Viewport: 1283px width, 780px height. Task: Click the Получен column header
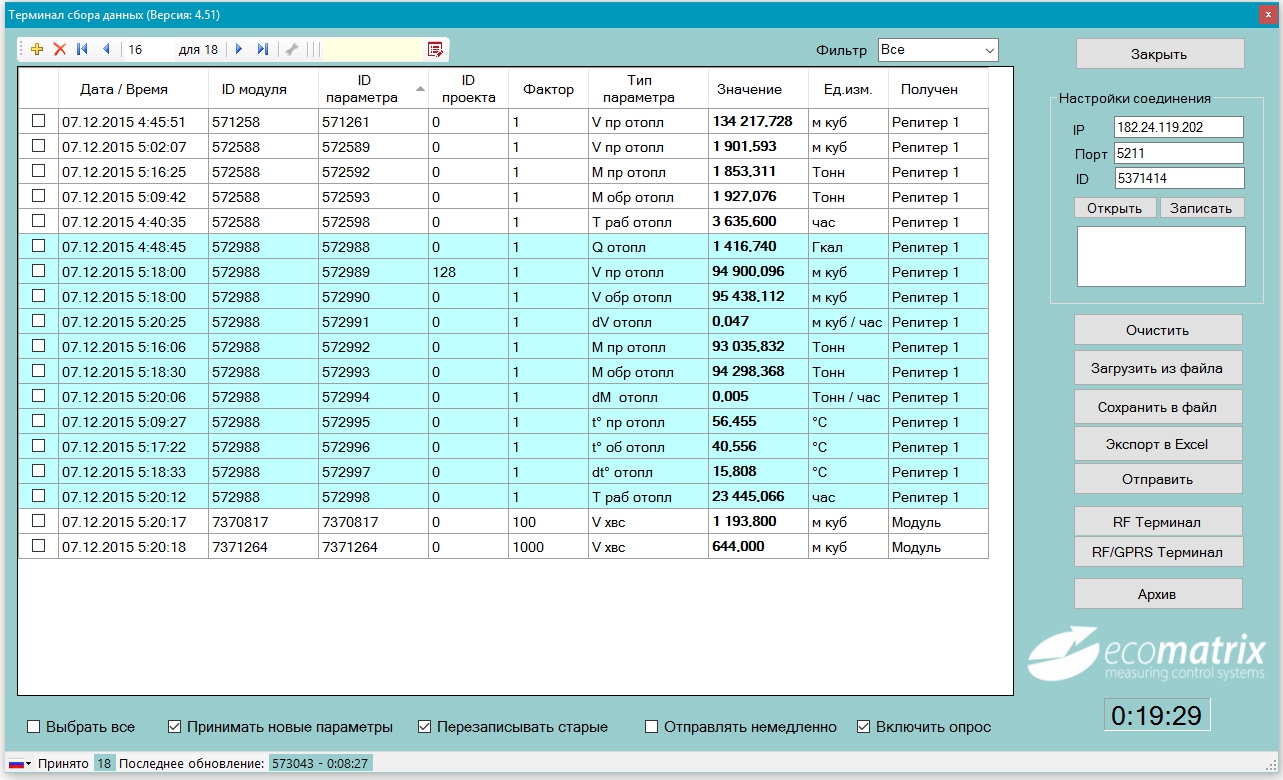tap(939, 89)
